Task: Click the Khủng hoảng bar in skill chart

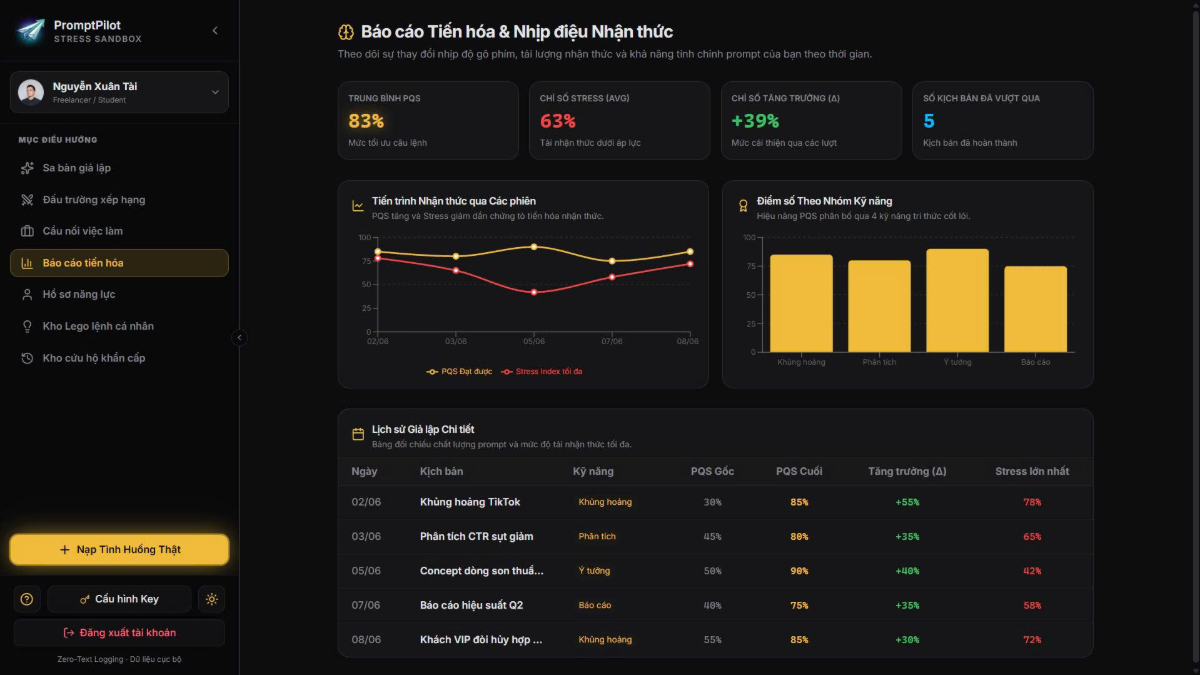Action: pos(801,304)
